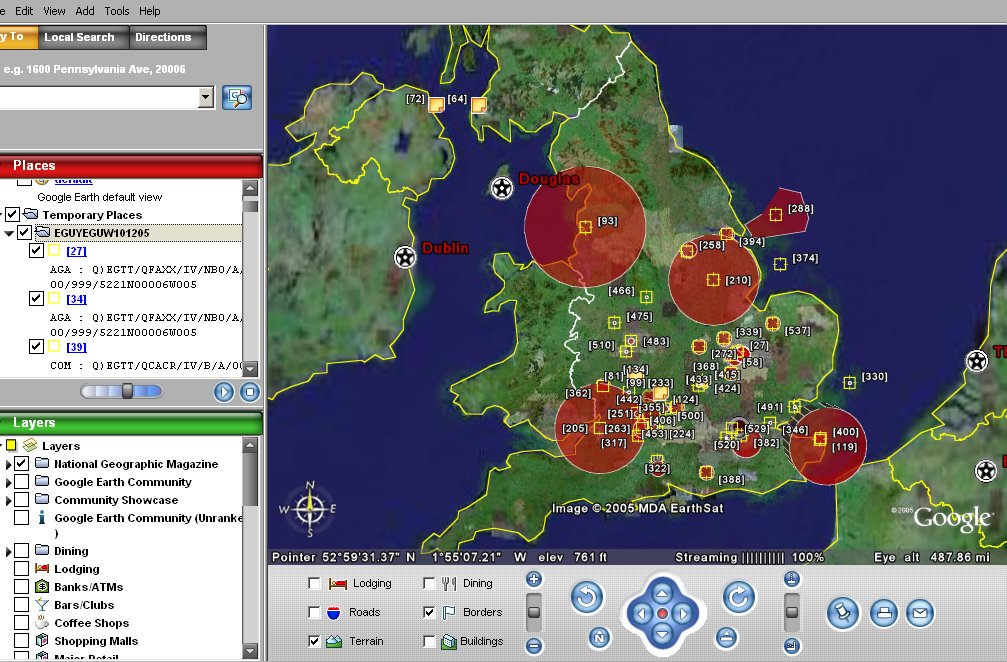Collapse the EGUYEGUW101205 folder
This screenshot has height=662, width=1007.
point(9,233)
